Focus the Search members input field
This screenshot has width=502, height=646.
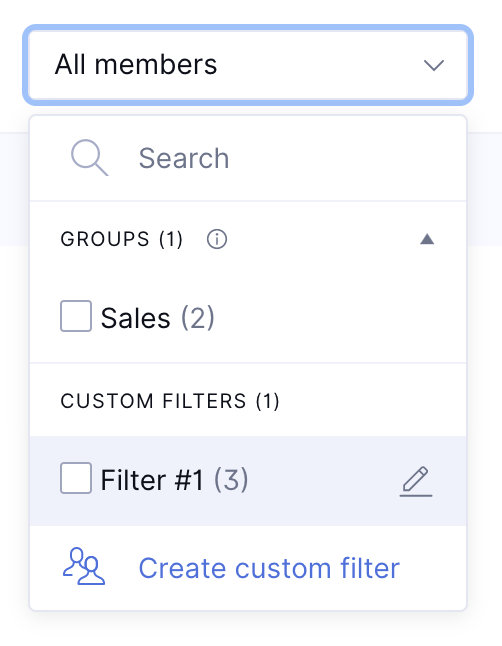click(248, 158)
